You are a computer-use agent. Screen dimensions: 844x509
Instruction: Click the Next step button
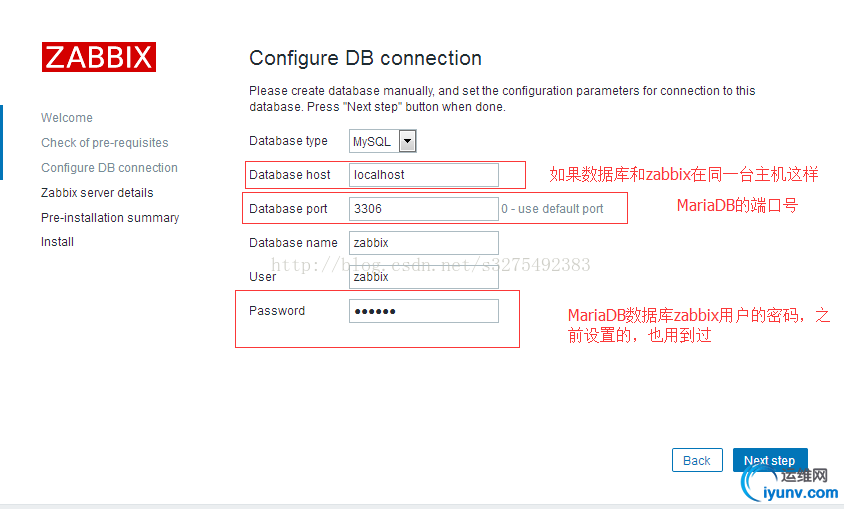point(769,461)
